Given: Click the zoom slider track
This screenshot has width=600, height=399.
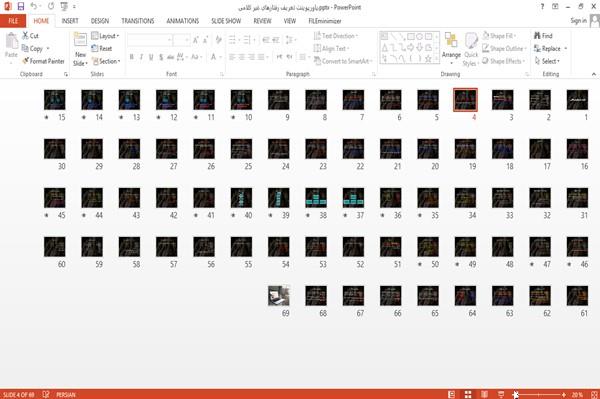Looking at the screenshot, I should coord(539,394).
